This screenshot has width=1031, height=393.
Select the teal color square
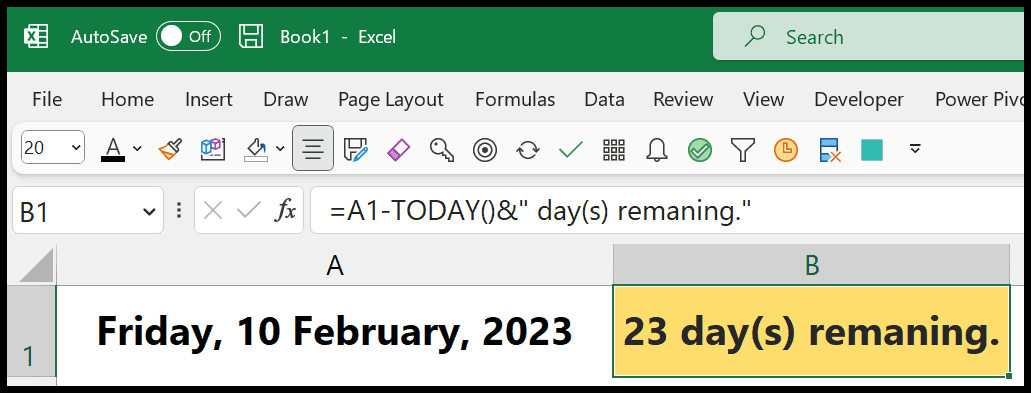871,149
